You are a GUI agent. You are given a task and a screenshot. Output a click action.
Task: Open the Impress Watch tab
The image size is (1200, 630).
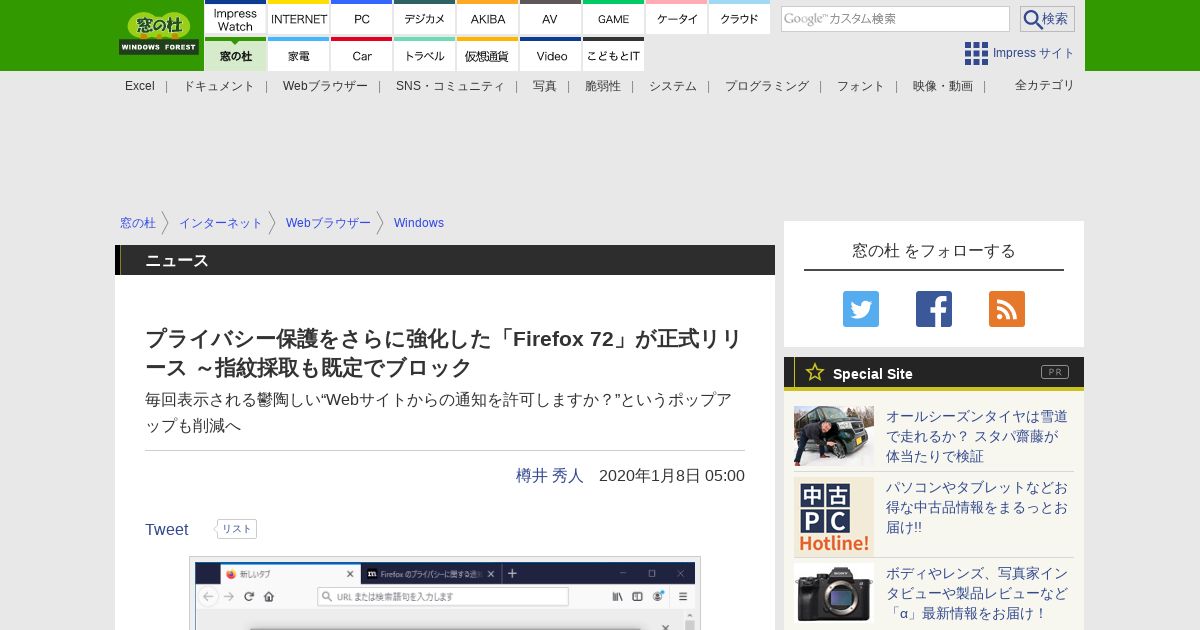point(235,18)
